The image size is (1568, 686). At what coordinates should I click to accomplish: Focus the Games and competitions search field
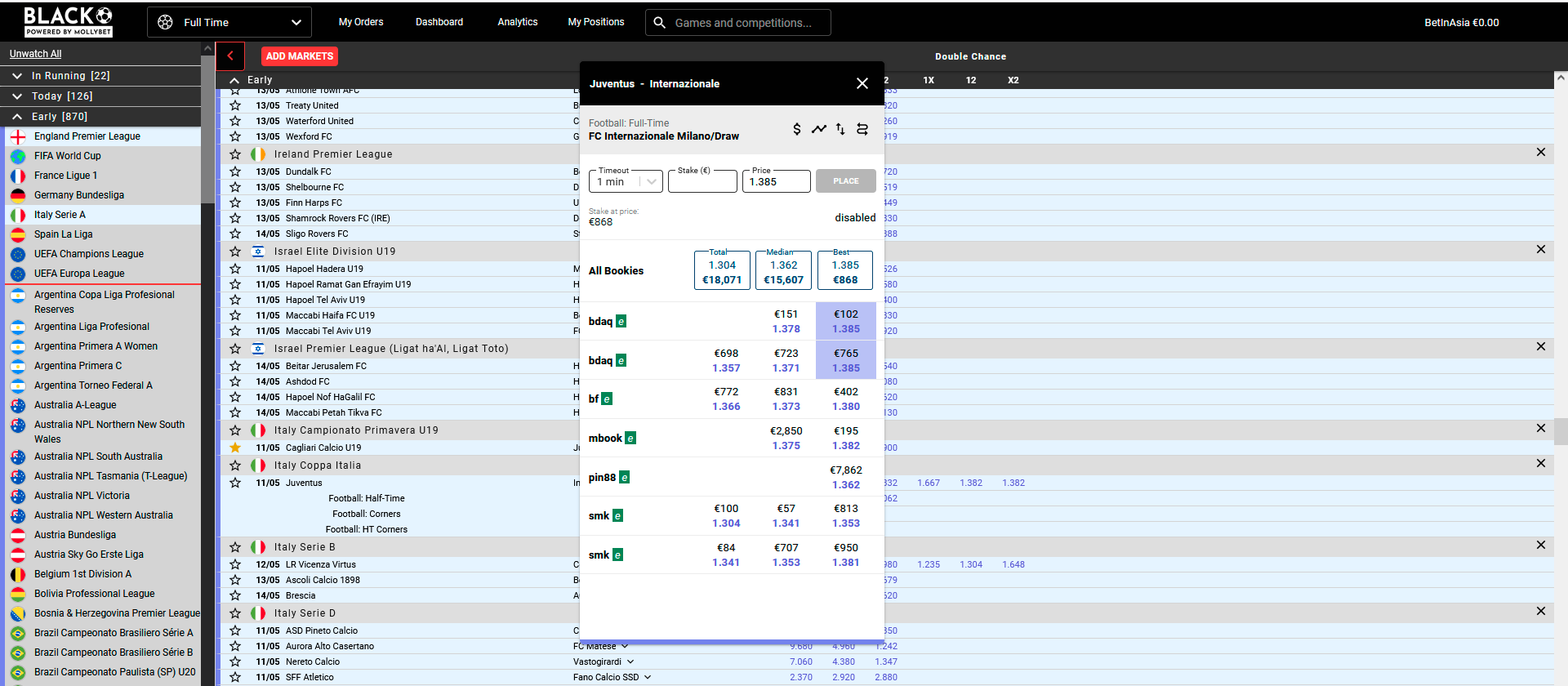(738, 23)
